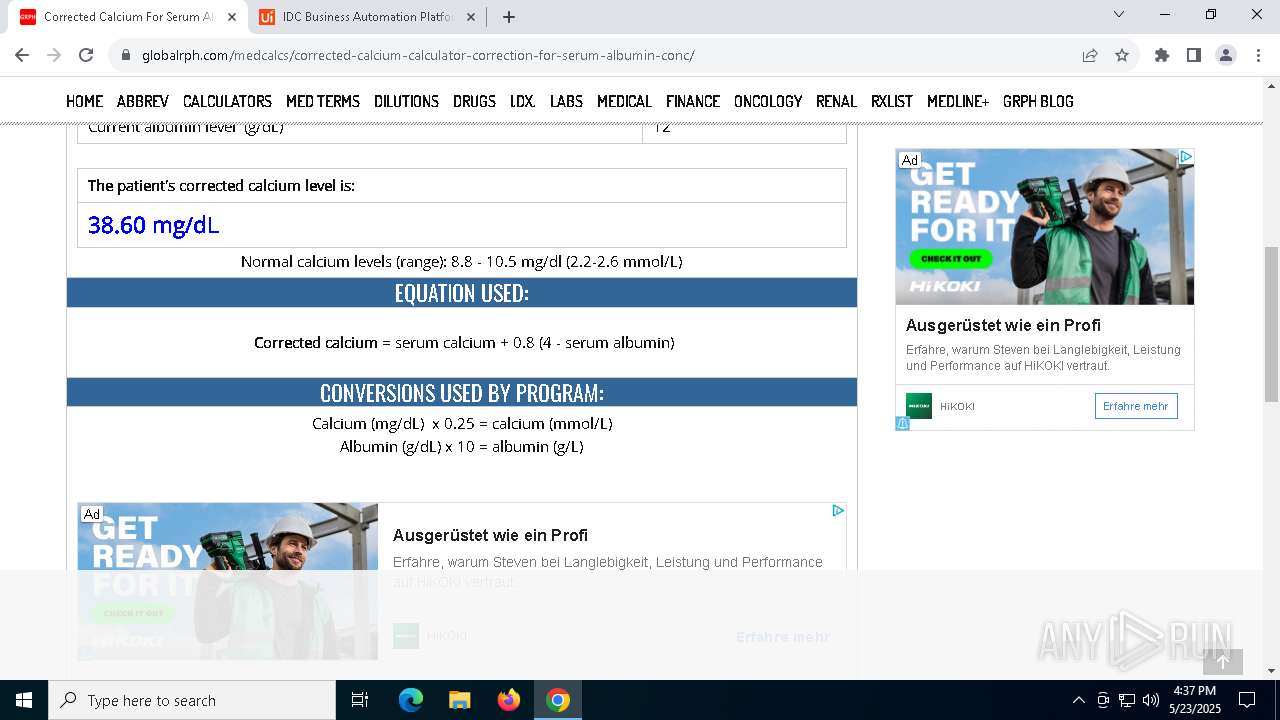Viewport: 1280px width, 720px height.
Task: Click the bottom banner Erfahre mehr link
Action: click(783, 637)
